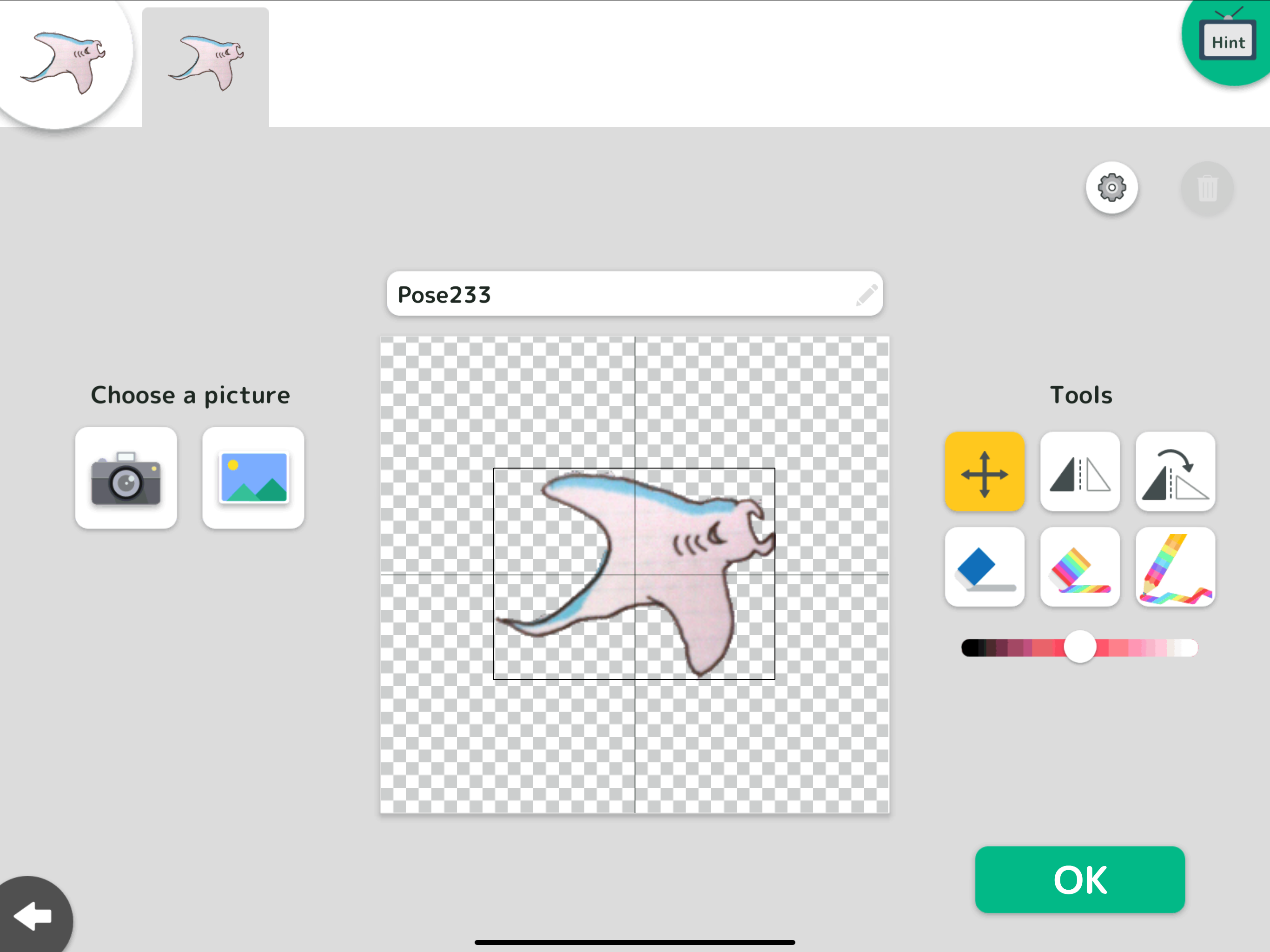This screenshot has height=952, width=1270.
Task: Select the Move tool
Action: pos(984,472)
